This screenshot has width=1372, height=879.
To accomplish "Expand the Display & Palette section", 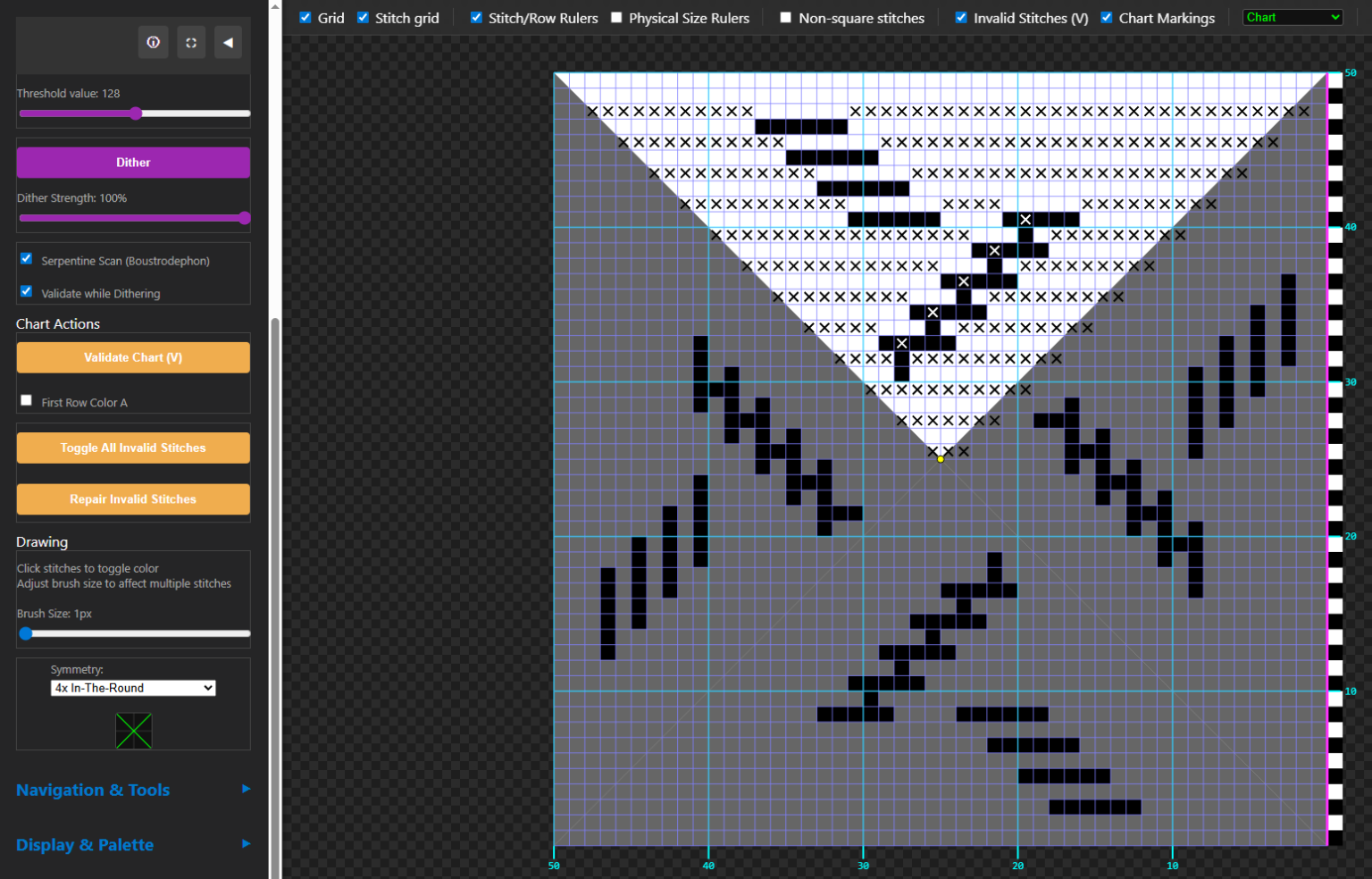I will click(133, 844).
